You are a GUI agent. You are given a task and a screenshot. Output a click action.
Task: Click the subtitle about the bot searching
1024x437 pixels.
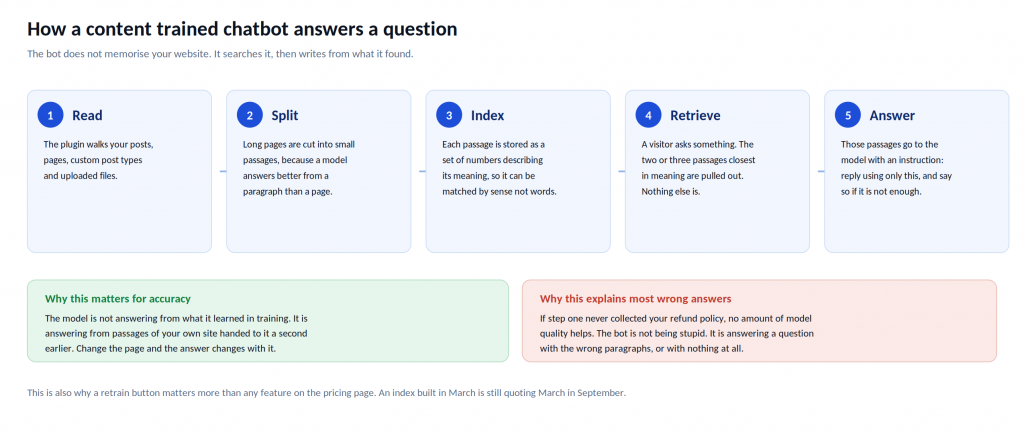(220, 54)
